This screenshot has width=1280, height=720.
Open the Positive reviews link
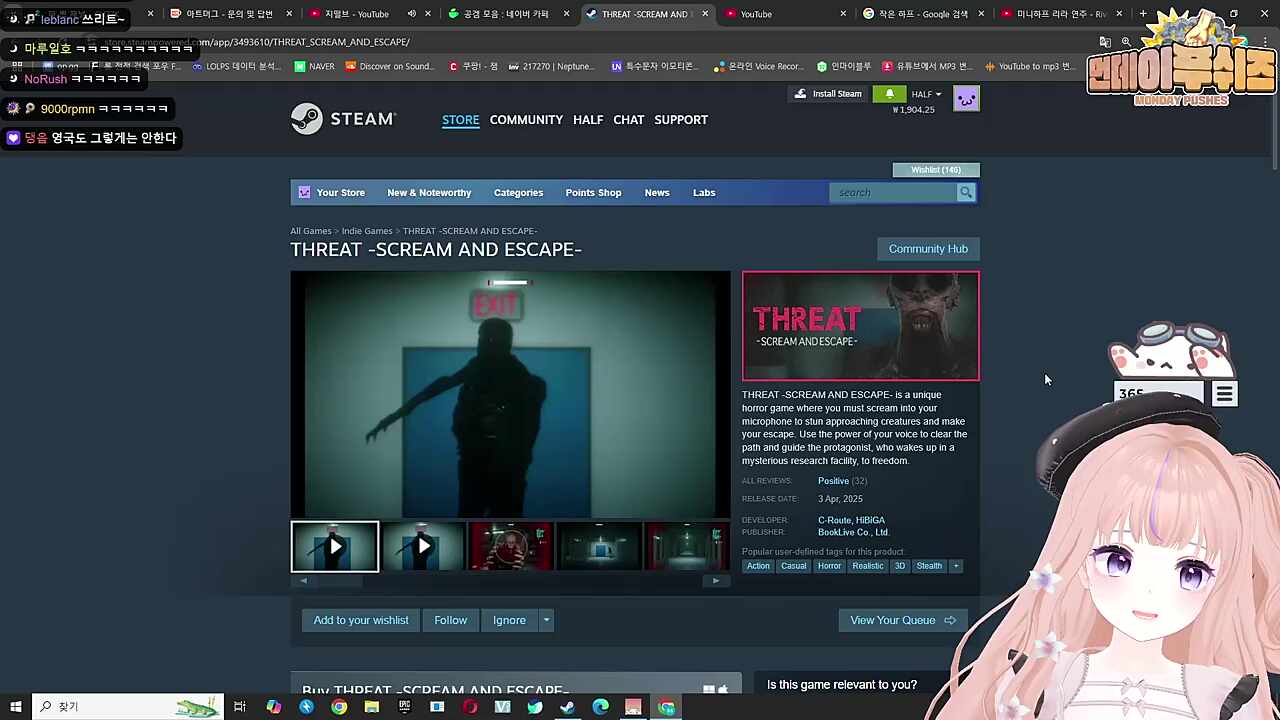click(x=833, y=481)
